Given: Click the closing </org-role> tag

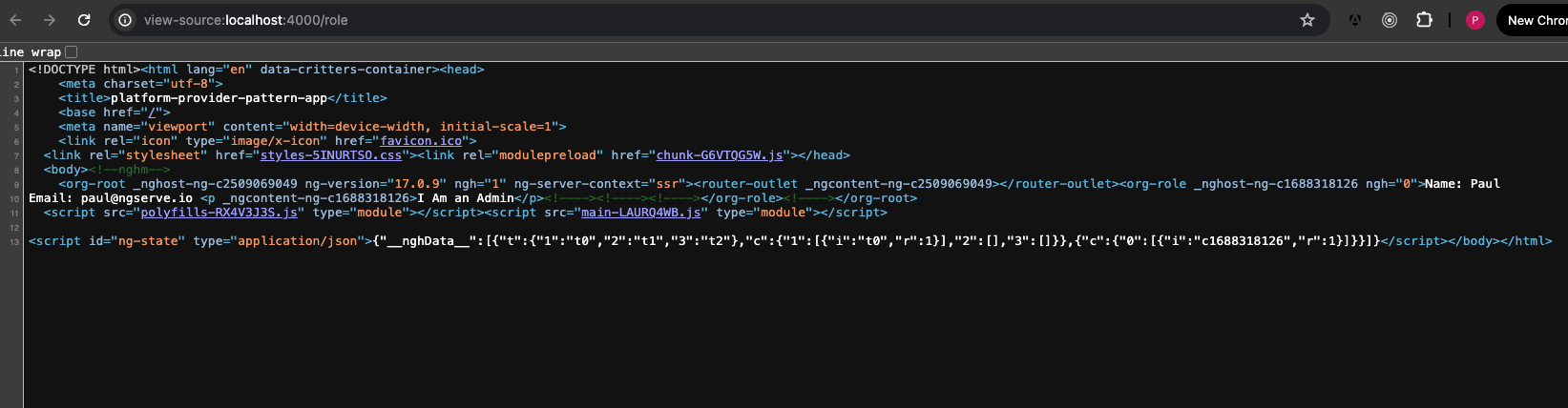Looking at the screenshot, I should pos(742,198).
